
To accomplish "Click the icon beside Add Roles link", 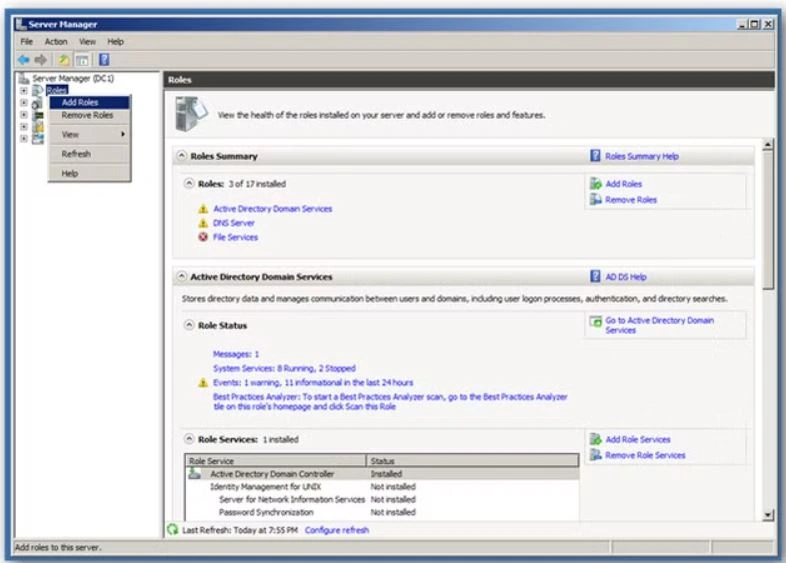I will tap(596, 184).
